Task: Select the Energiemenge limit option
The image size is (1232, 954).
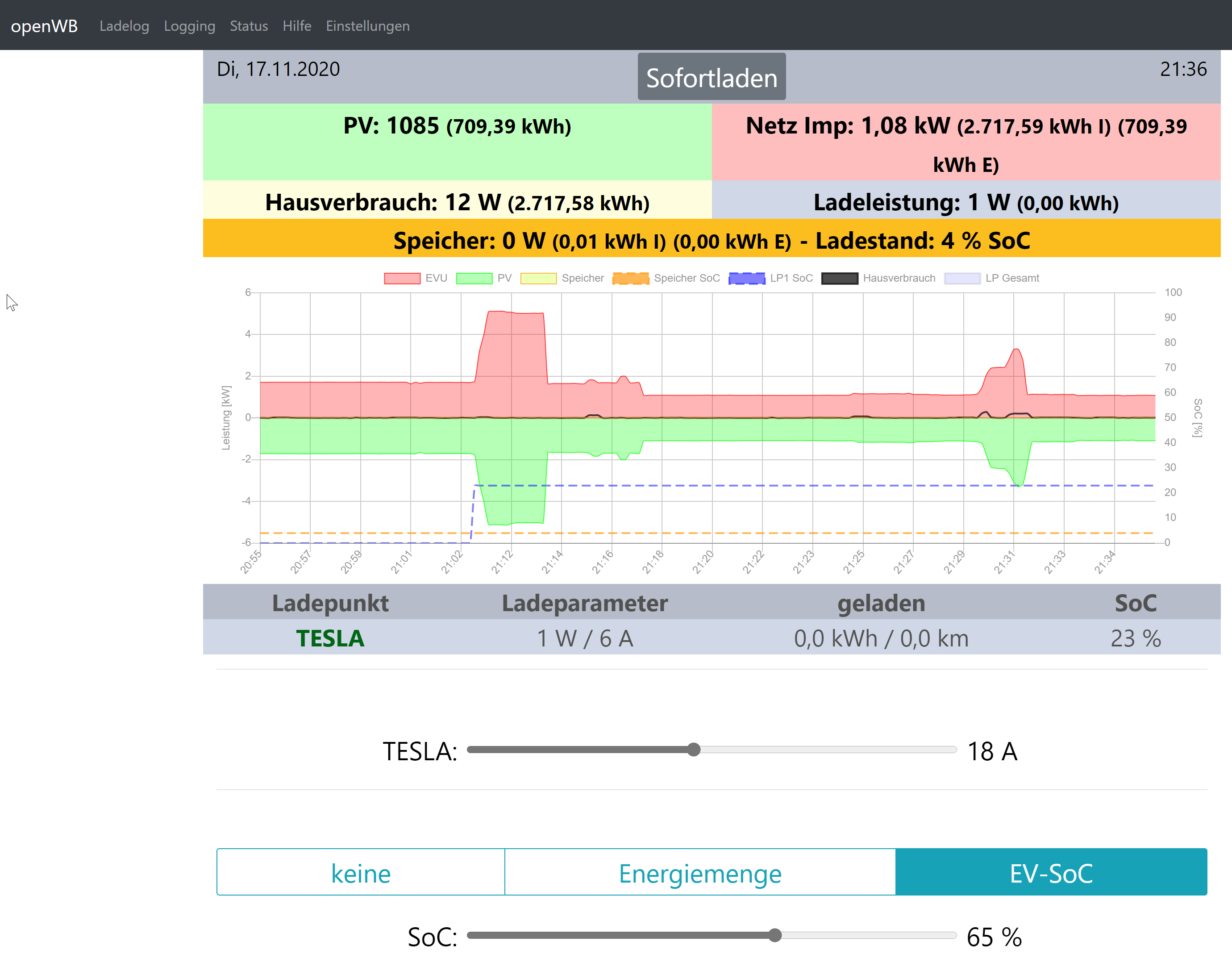Action: pos(699,873)
